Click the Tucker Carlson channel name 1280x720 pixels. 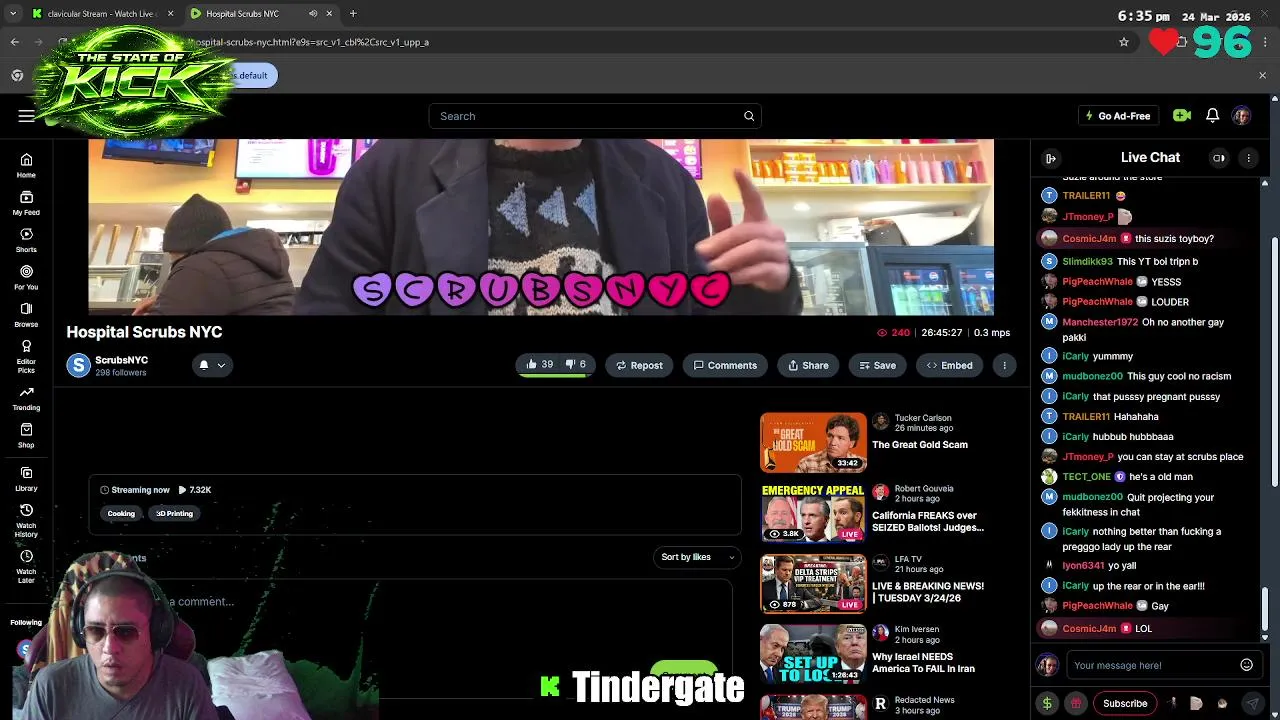[923, 418]
